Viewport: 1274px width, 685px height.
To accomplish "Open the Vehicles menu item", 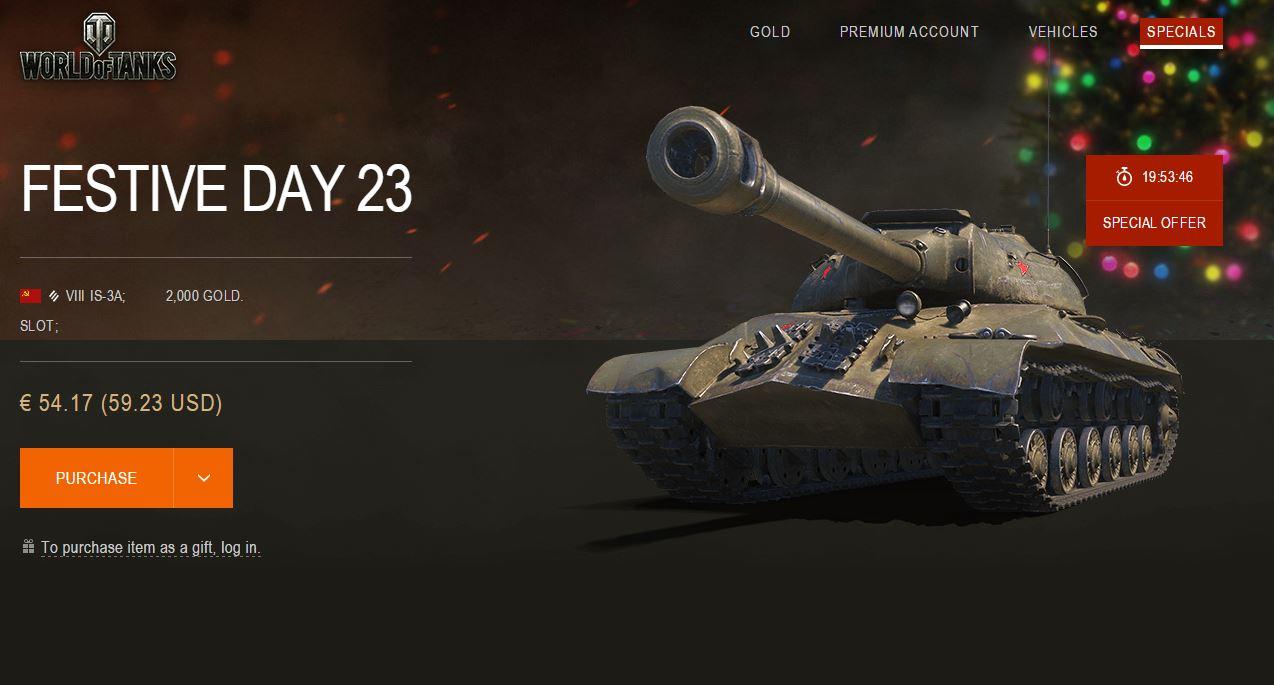I will coord(1063,32).
